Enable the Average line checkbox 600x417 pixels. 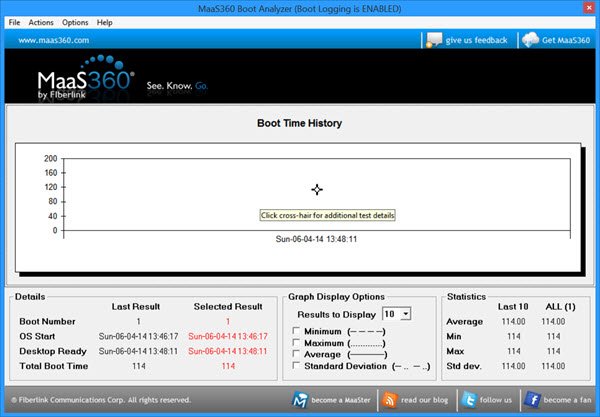[x=295, y=353]
